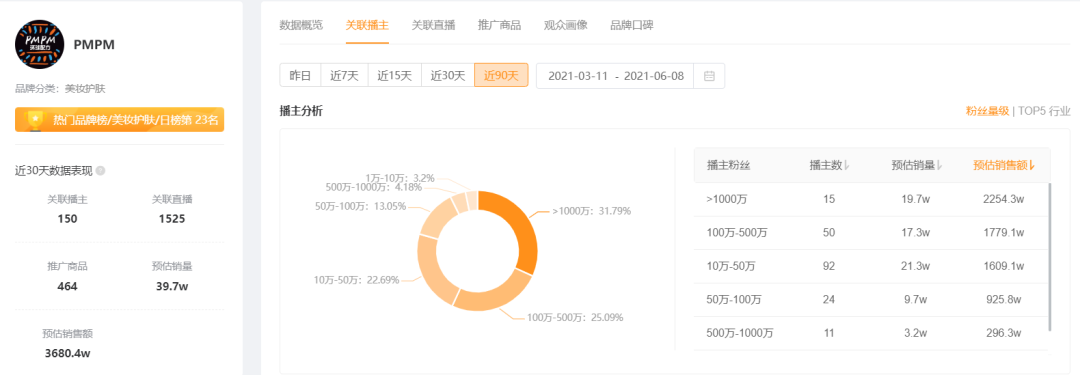Click the 预估销售额 value 3680.4w

click(x=68, y=354)
